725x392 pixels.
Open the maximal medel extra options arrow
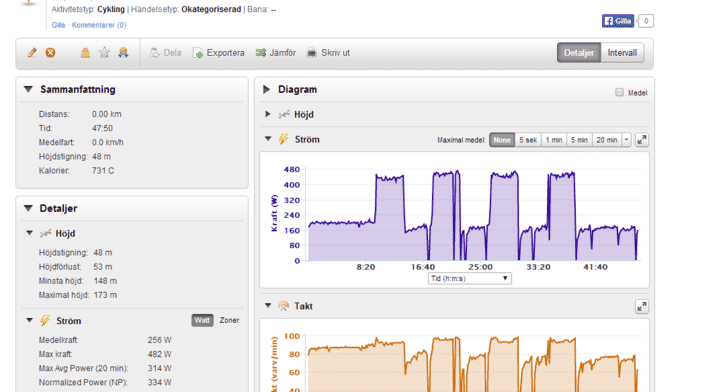point(627,140)
